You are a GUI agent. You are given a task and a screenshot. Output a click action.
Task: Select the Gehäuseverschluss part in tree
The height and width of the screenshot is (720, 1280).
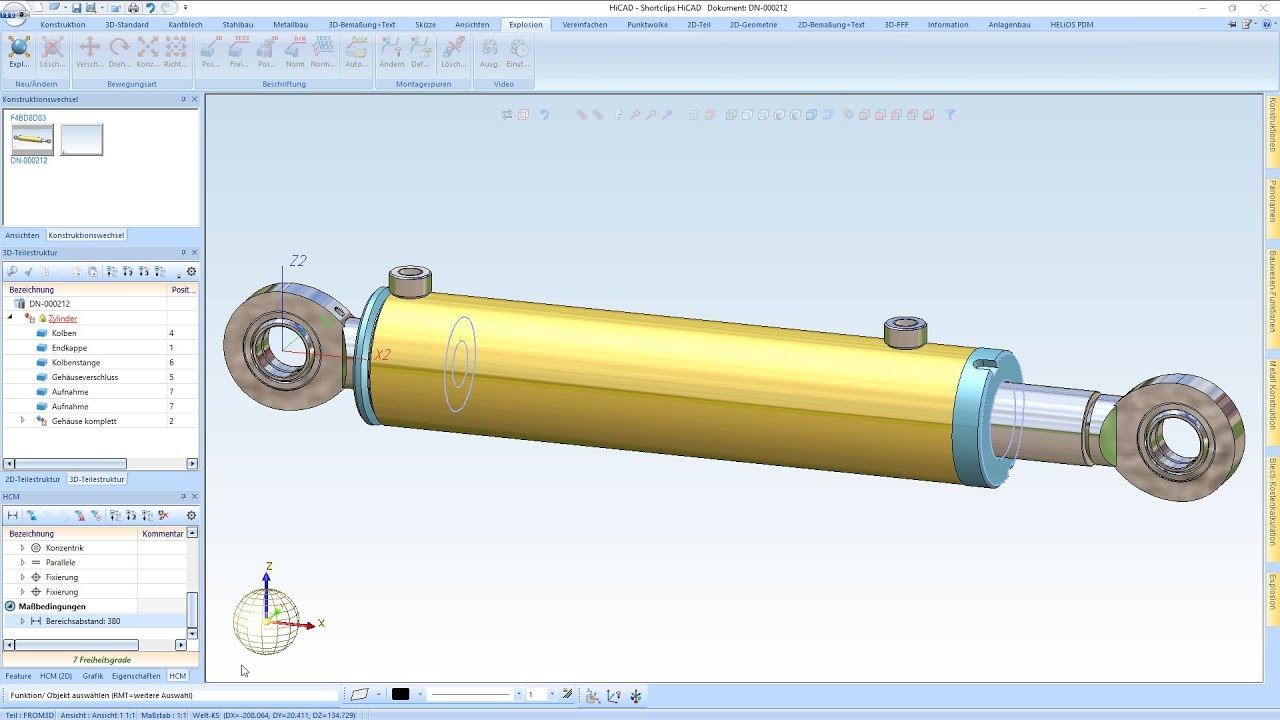pos(85,377)
